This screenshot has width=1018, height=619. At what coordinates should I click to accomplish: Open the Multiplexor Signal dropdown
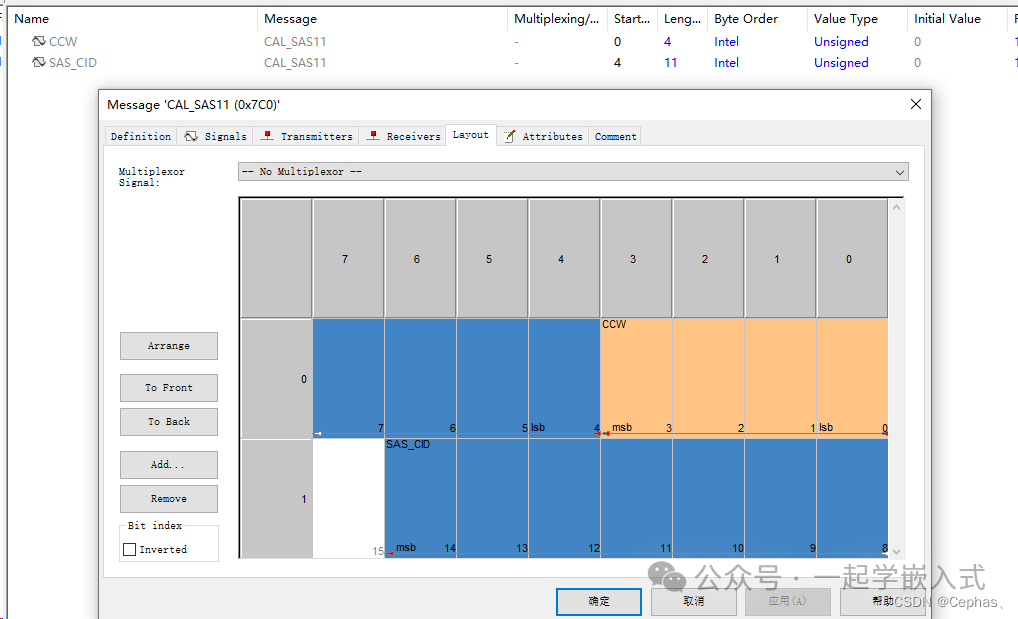point(901,172)
